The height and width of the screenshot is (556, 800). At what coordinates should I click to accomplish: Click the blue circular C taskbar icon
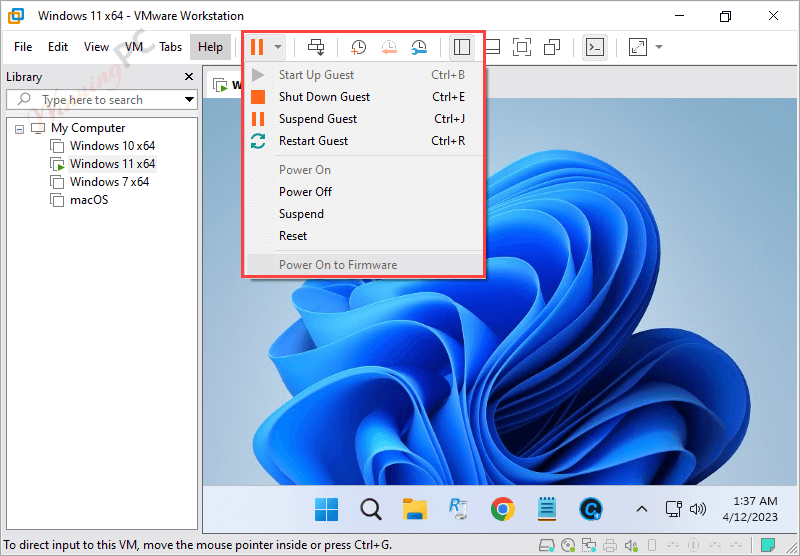[x=591, y=509]
